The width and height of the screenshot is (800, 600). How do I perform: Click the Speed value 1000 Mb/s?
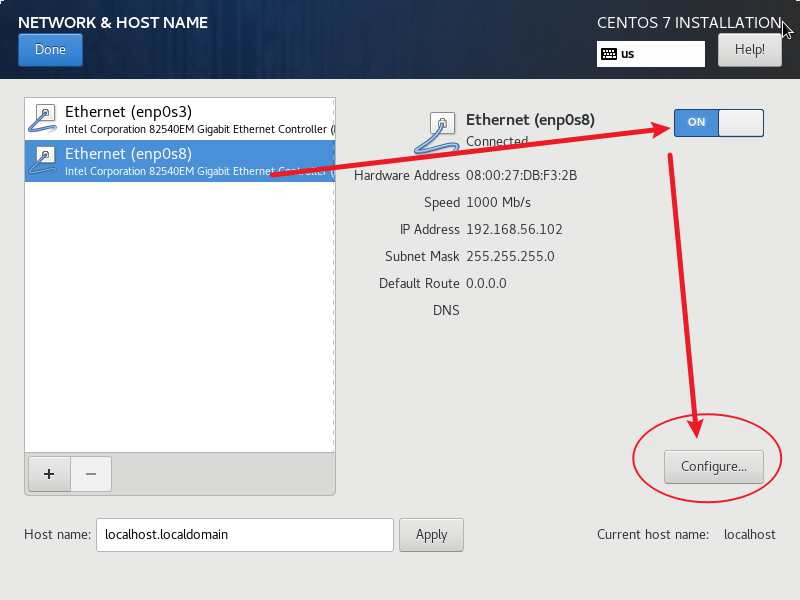tap(498, 203)
